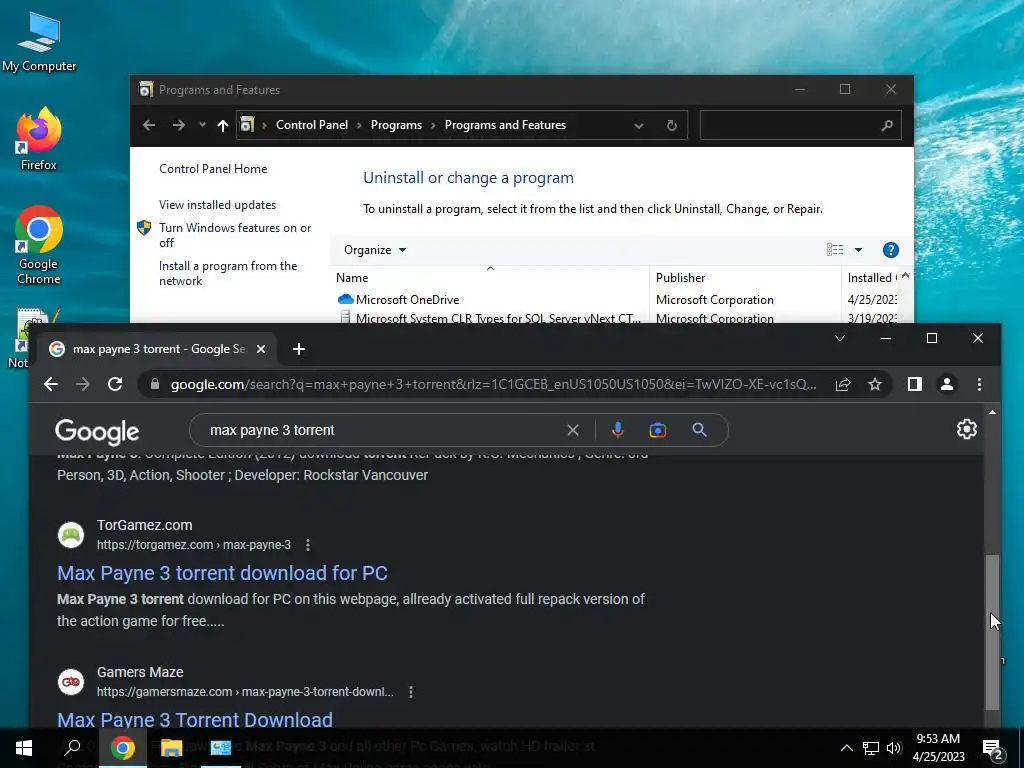
Task: Open Install a program from the network
Action: pos(228,273)
